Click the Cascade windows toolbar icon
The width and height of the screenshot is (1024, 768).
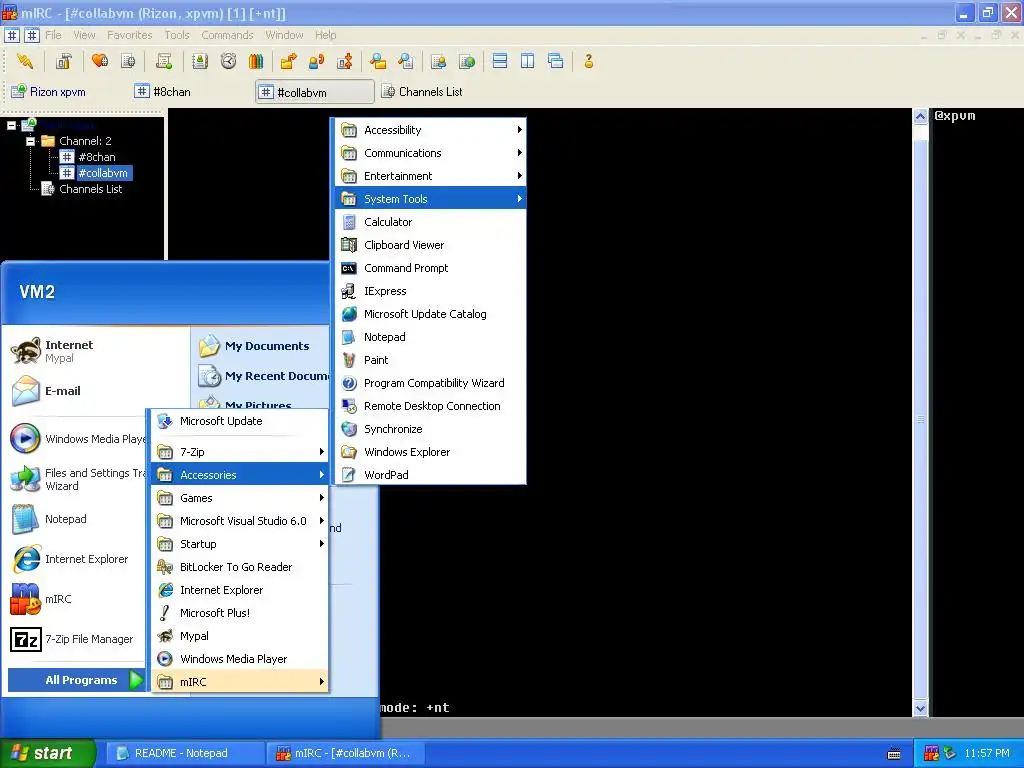click(x=556, y=61)
